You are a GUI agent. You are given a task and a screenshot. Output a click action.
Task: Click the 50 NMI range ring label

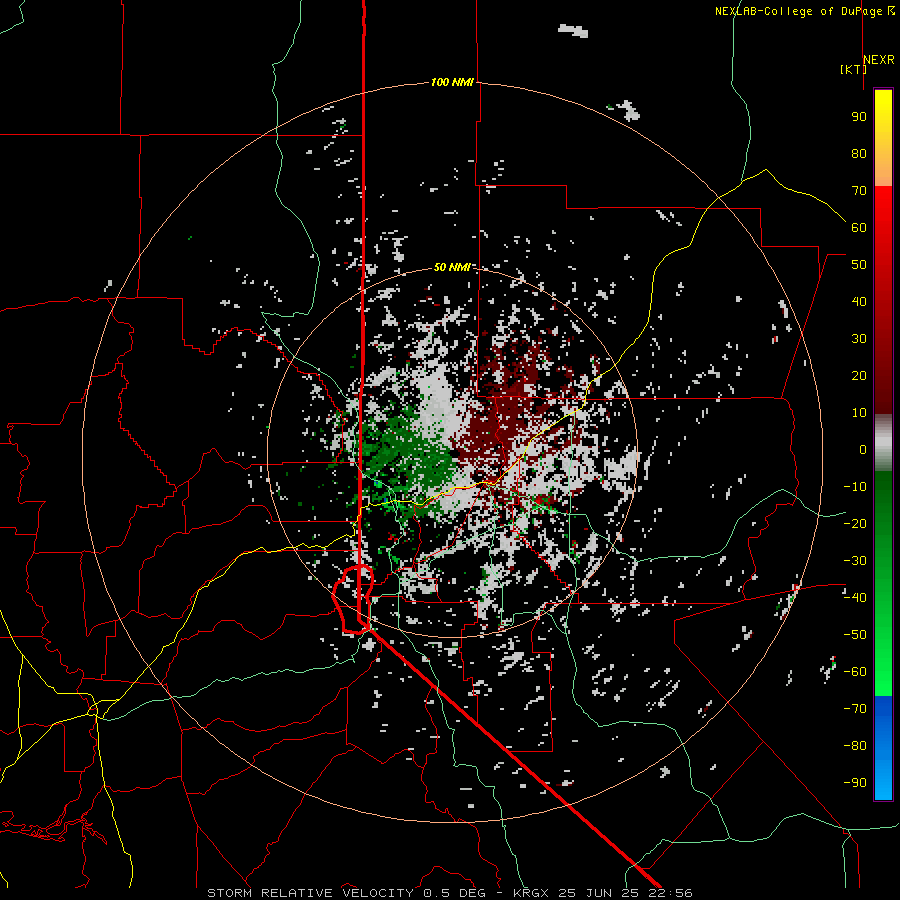[452, 267]
